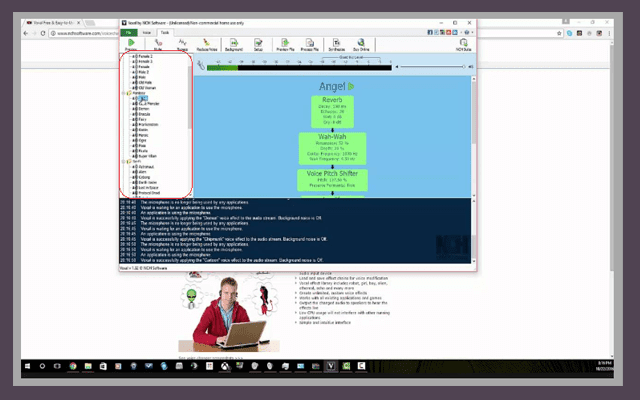This screenshot has height=400, width=640.
Task: Collapse the Fantasy voices folder
Action: [124, 93]
